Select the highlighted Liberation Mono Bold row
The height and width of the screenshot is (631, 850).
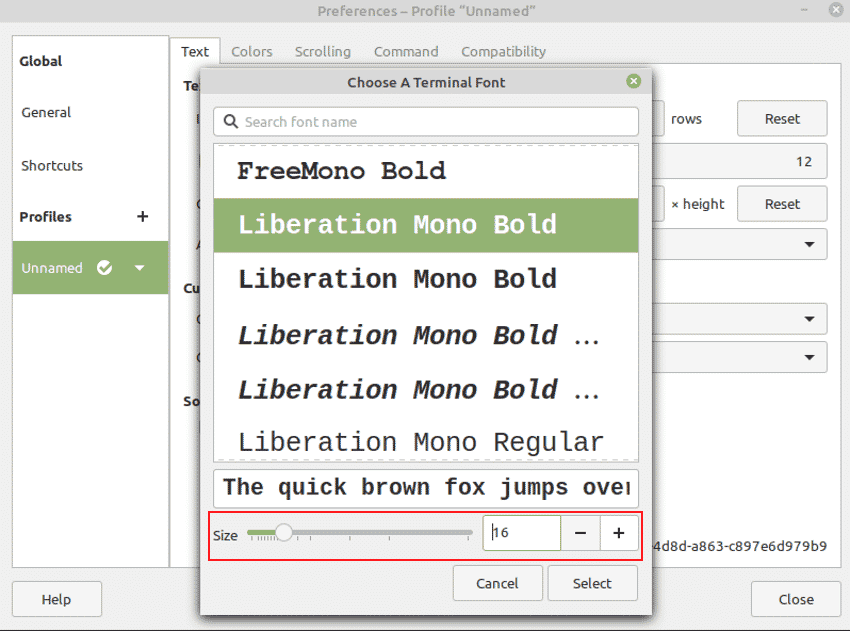tap(426, 225)
